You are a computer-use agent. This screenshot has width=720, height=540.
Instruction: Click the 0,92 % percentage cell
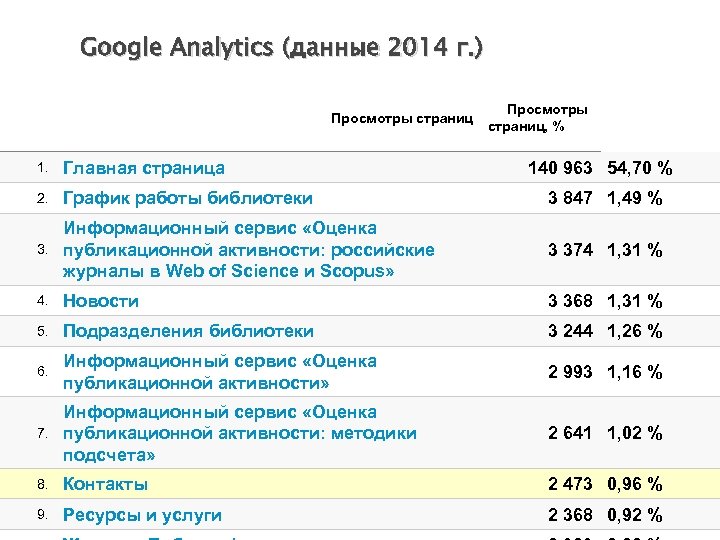click(x=635, y=515)
